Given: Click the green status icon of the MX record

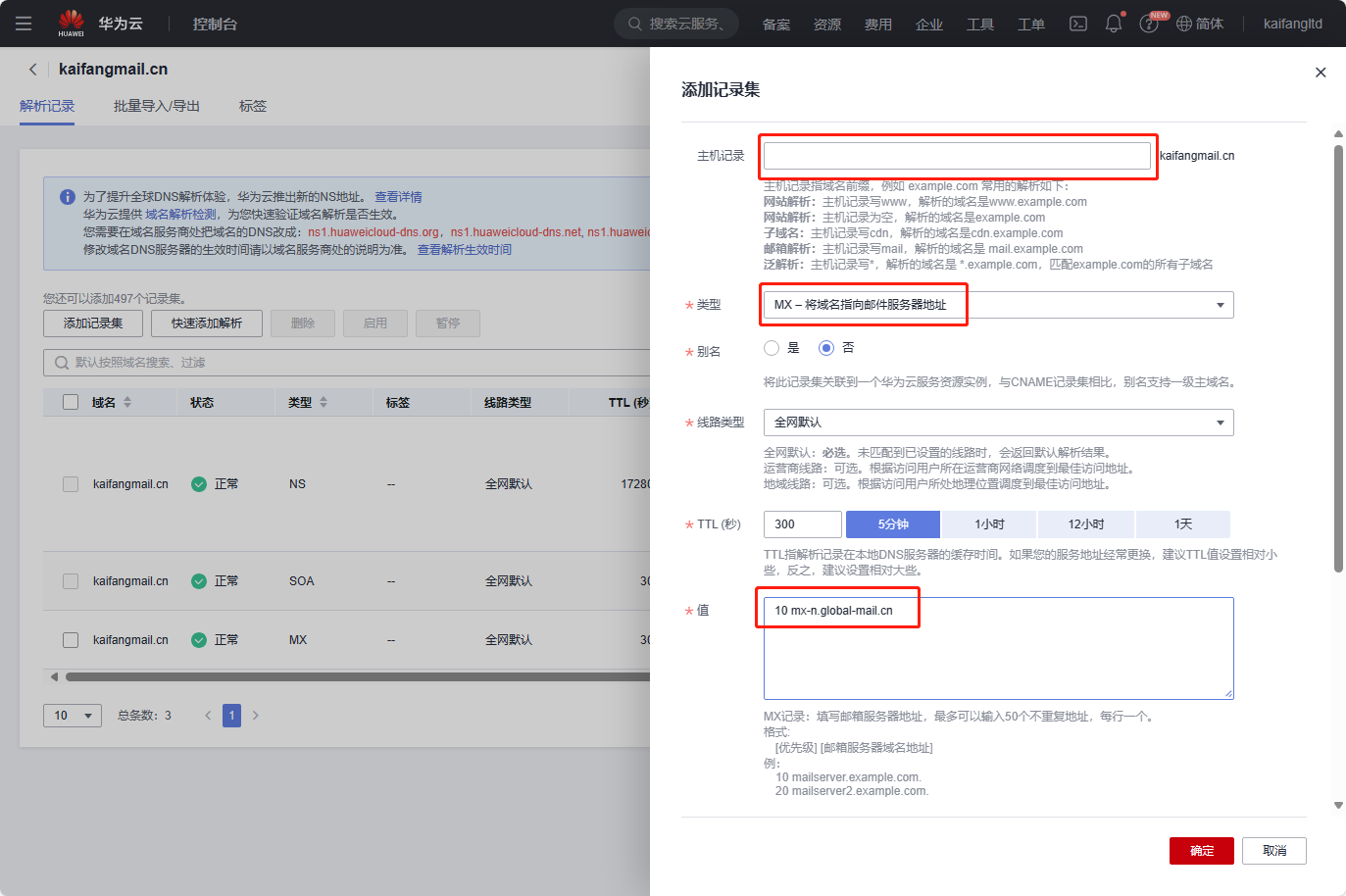Looking at the screenshot, I should tap(199, 640).
